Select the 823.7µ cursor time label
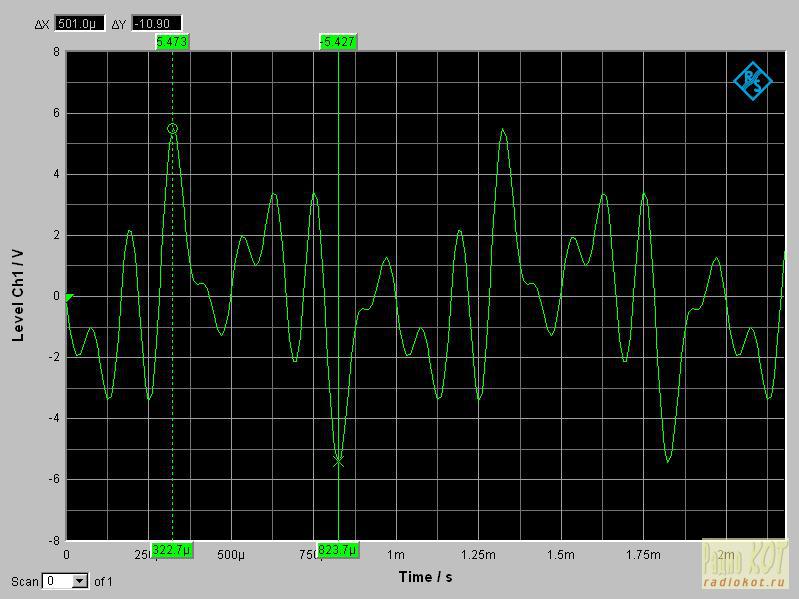The height and width of the screenshot is (599, 799). (x=338, y=550)
